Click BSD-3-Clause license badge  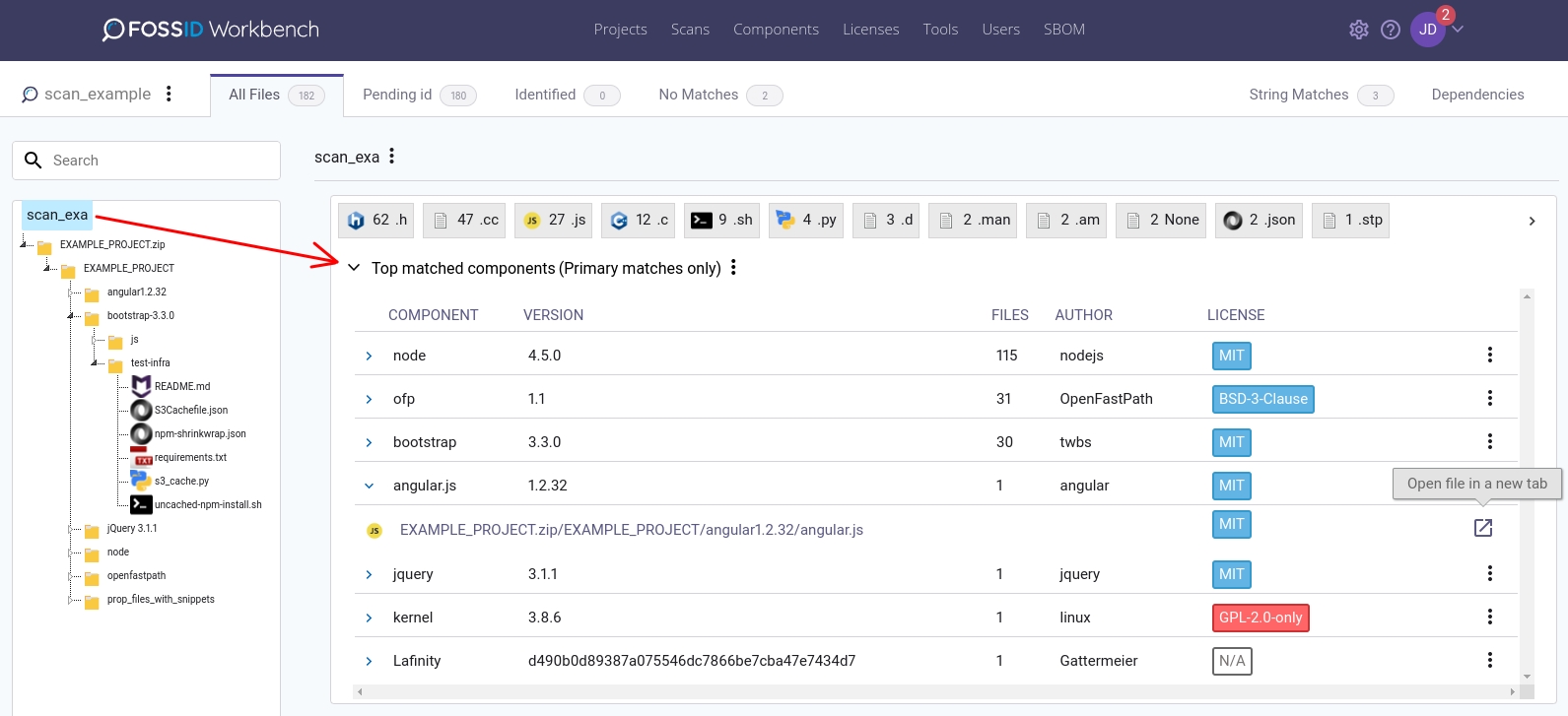(x=1262, y=399)
